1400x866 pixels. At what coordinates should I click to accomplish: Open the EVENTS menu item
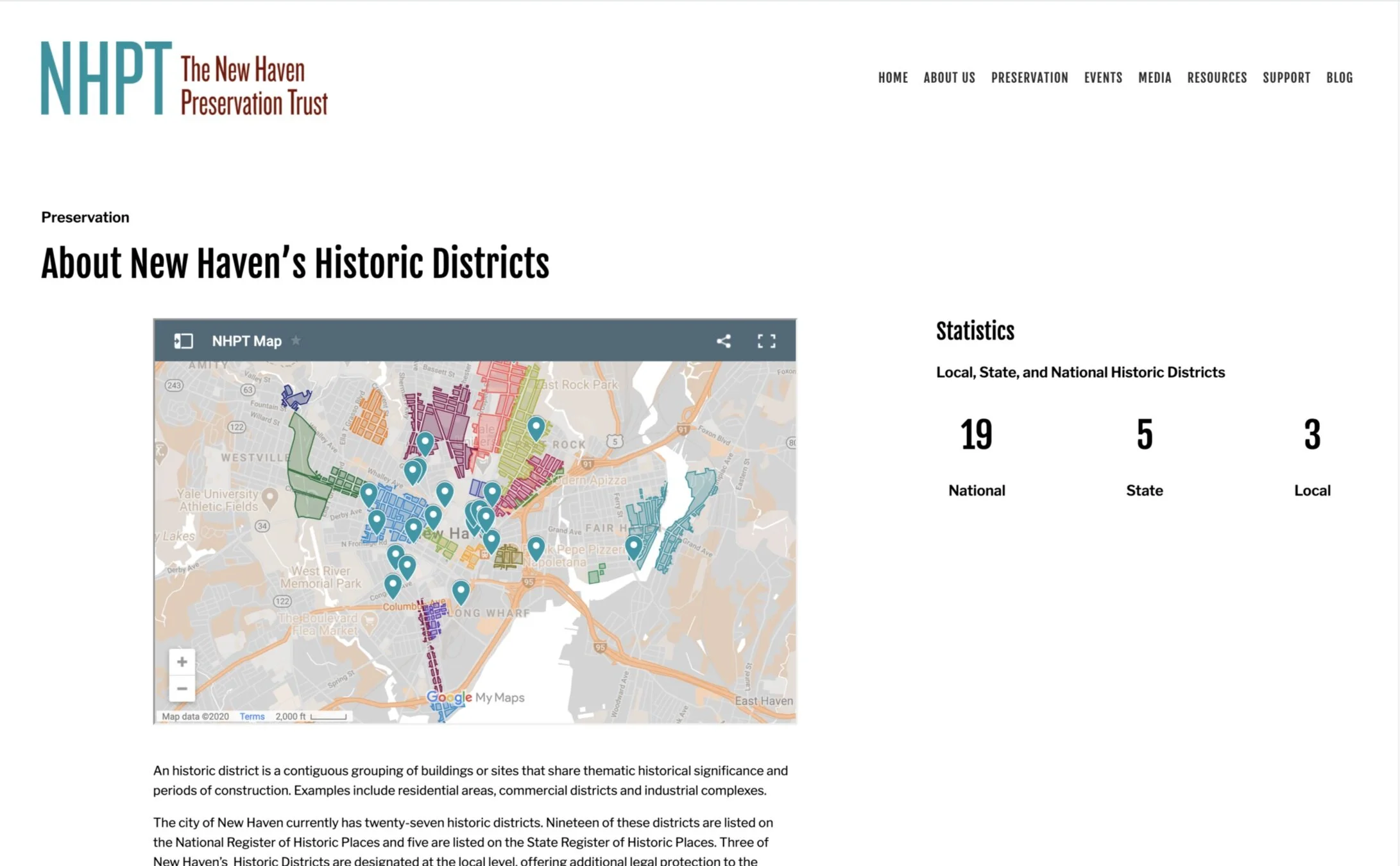coord(1103,78)
